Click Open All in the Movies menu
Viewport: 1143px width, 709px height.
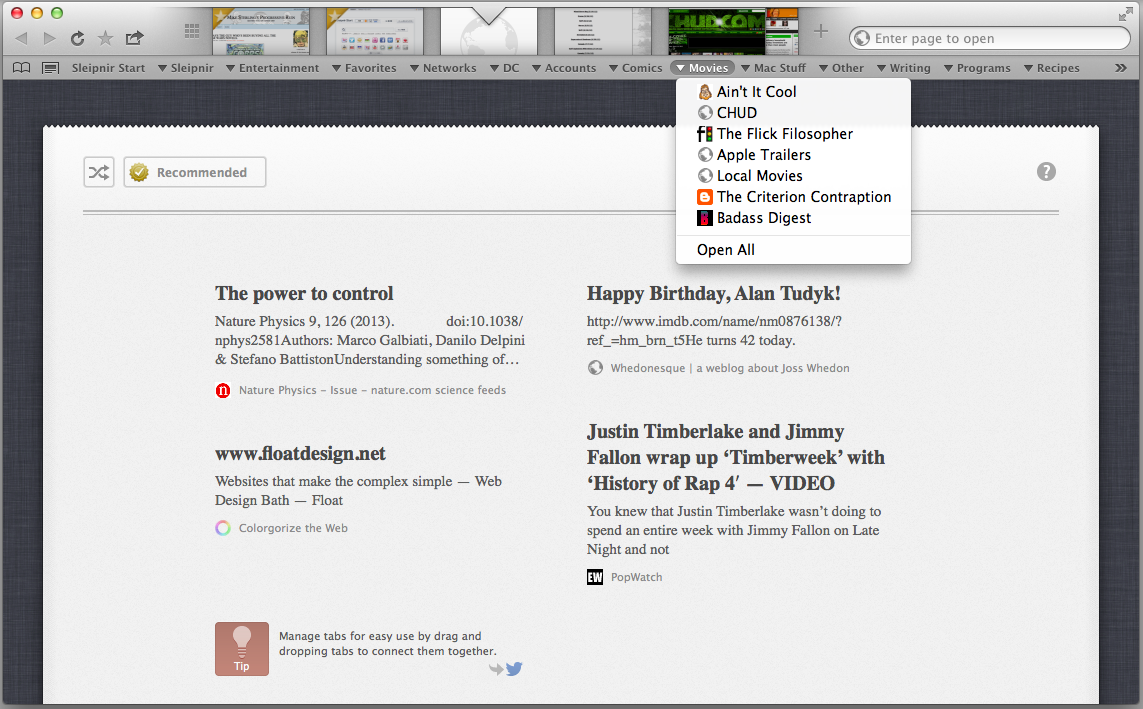coord(793,250)
